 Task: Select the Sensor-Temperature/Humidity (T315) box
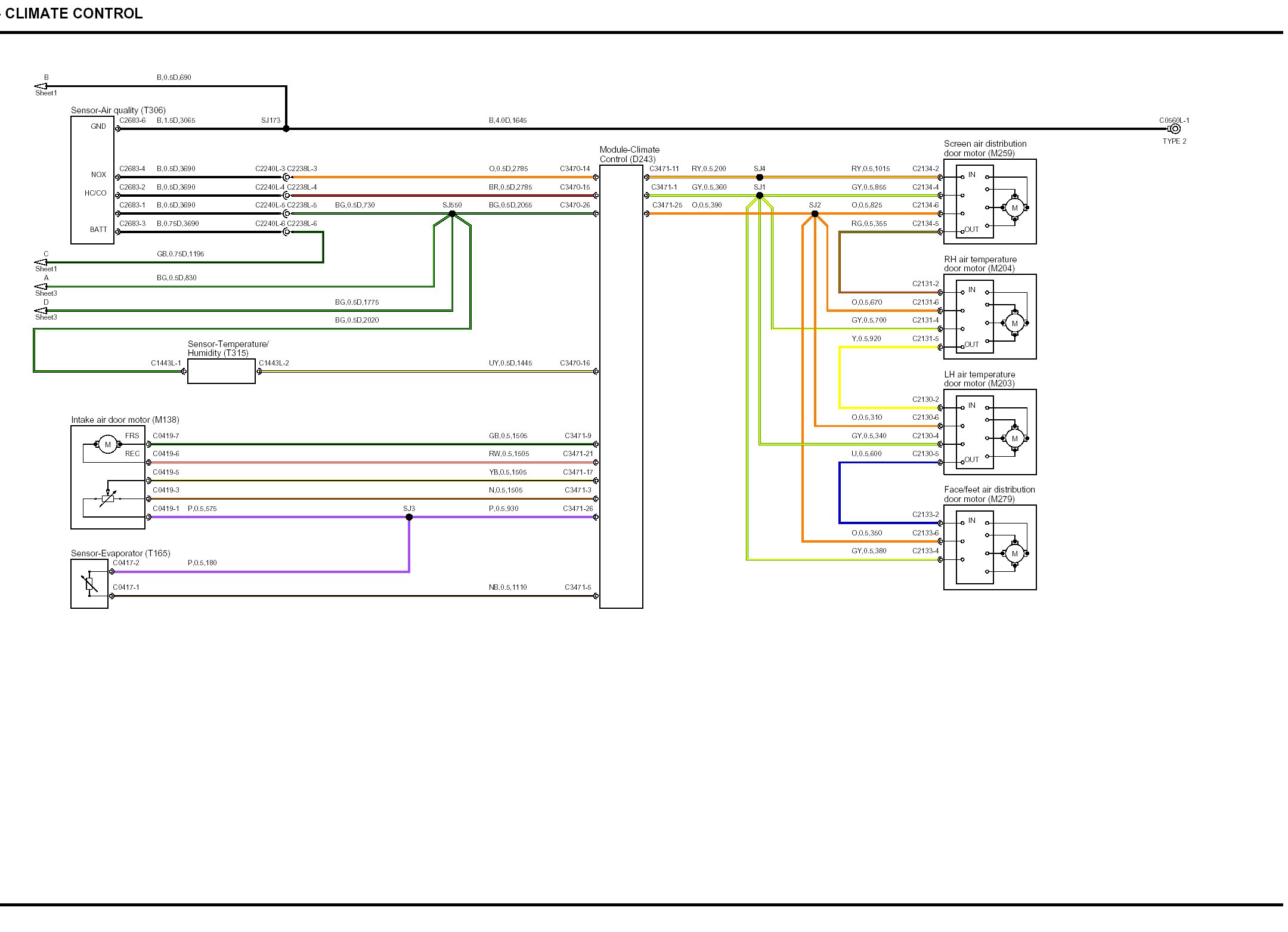point(221,371)
